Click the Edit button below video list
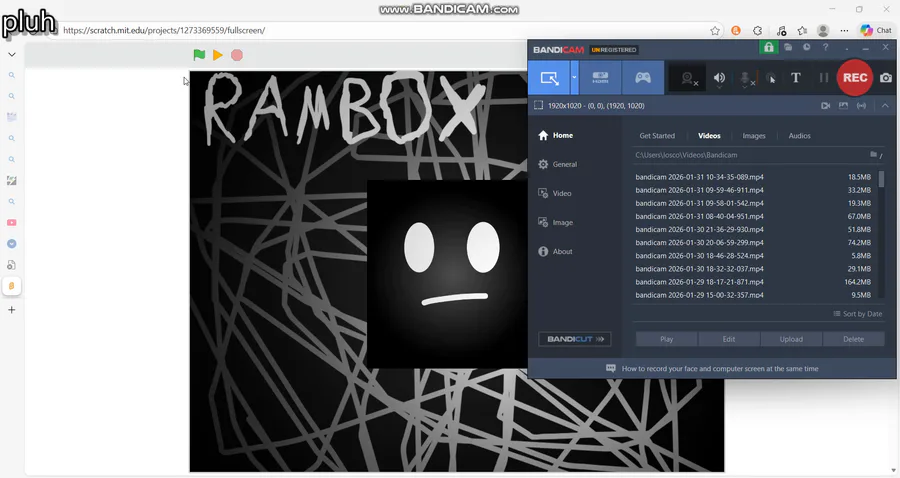900x478 pixels. click(x=729, y=339)
